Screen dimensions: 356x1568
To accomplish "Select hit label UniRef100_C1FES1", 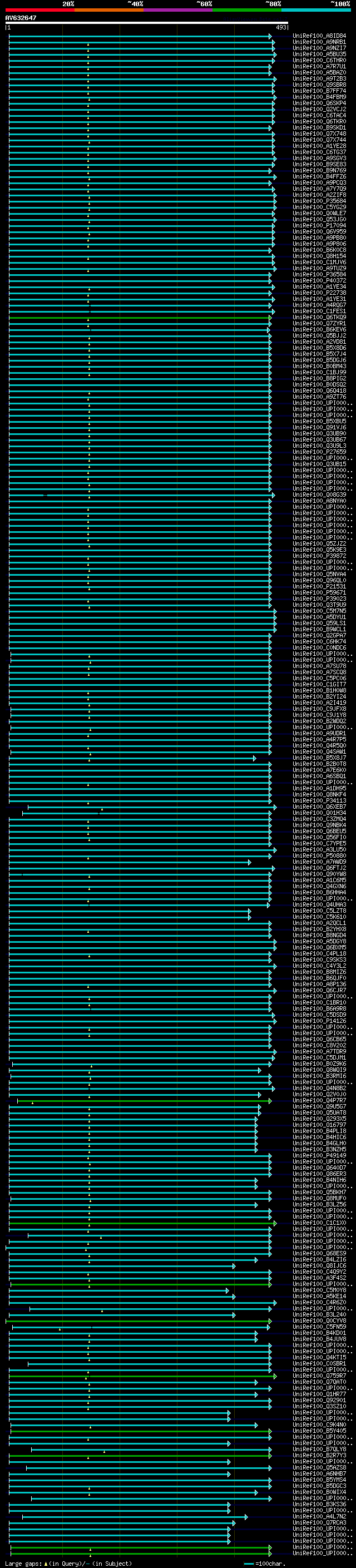I will click(x=319, y=311).
